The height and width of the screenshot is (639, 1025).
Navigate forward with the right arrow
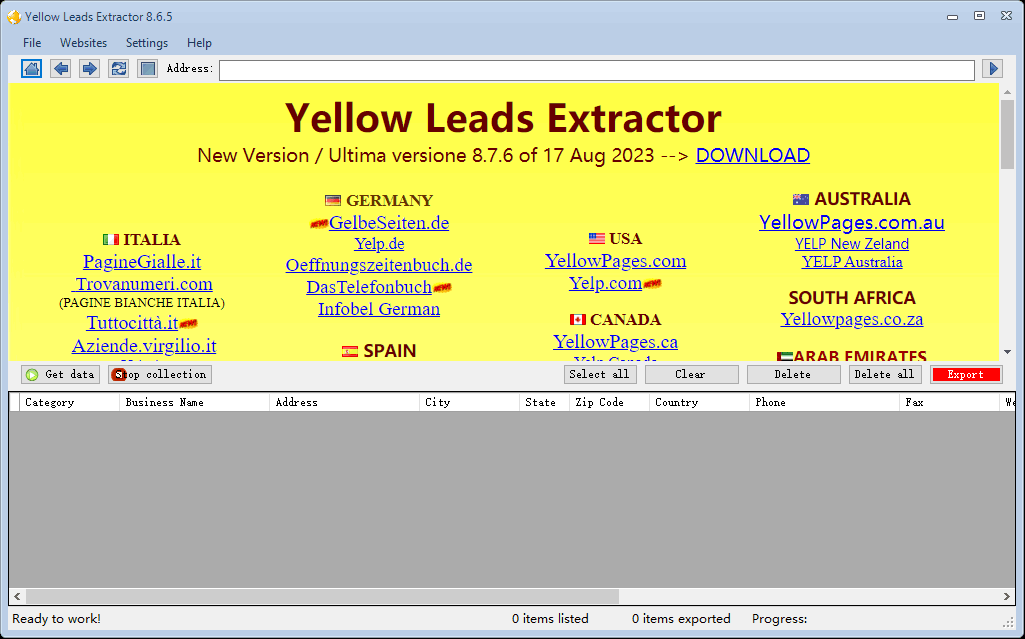(90, 69)
